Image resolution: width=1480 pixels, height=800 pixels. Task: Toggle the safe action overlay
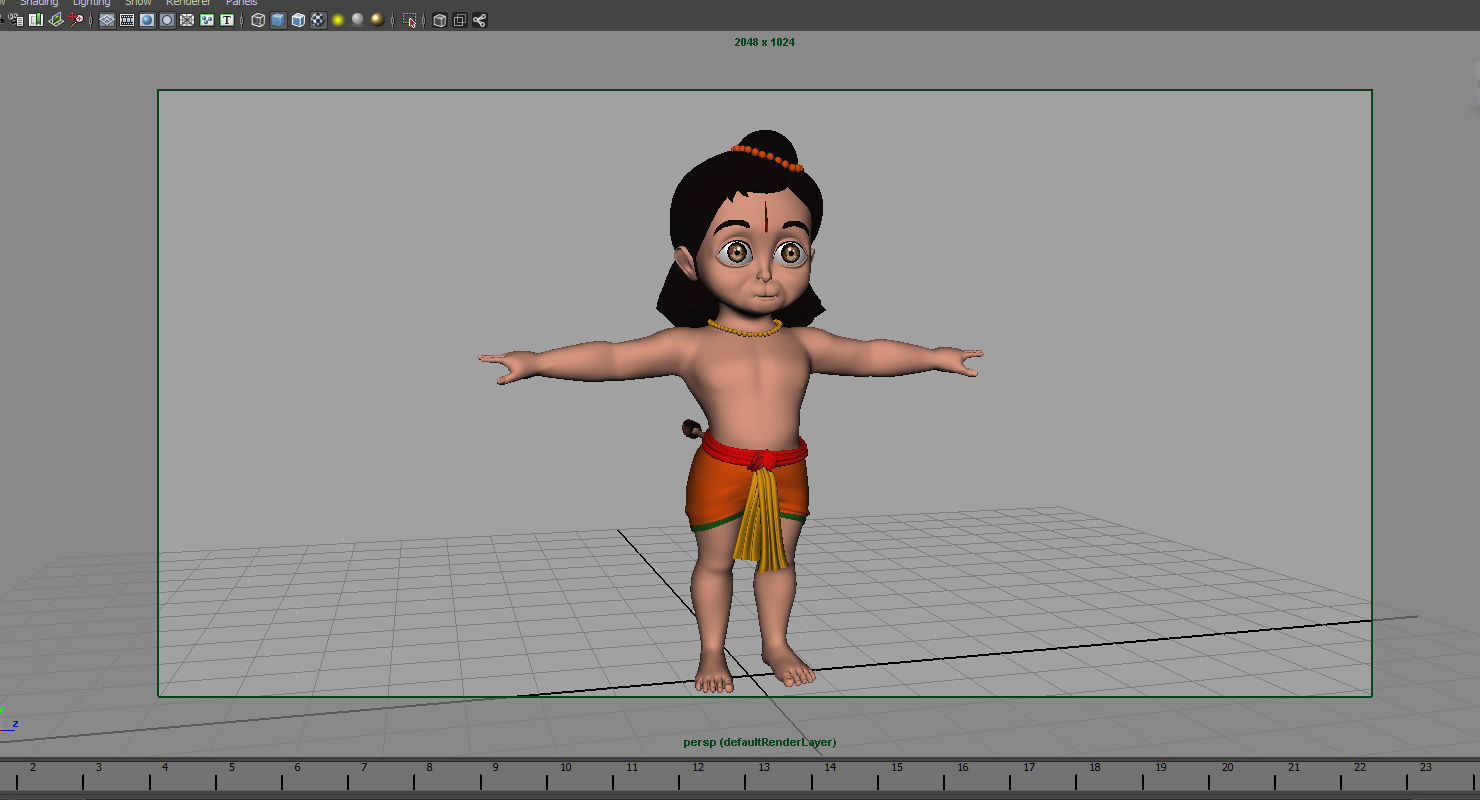(x=207, y=20)
